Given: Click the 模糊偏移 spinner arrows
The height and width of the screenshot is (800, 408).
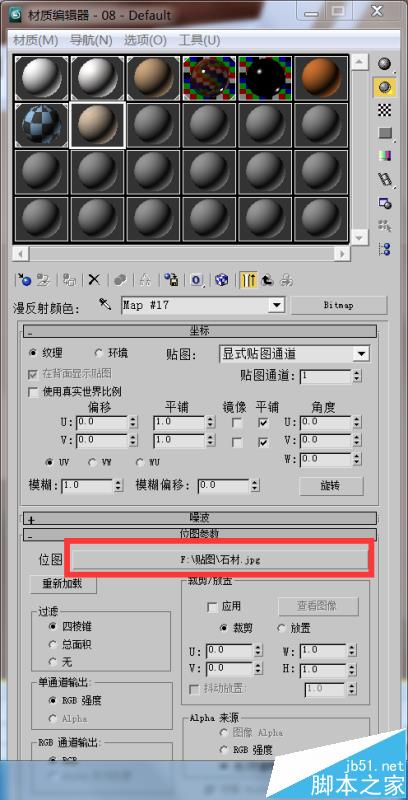Looking at the screenshot, I should click(x=255, y=486).
